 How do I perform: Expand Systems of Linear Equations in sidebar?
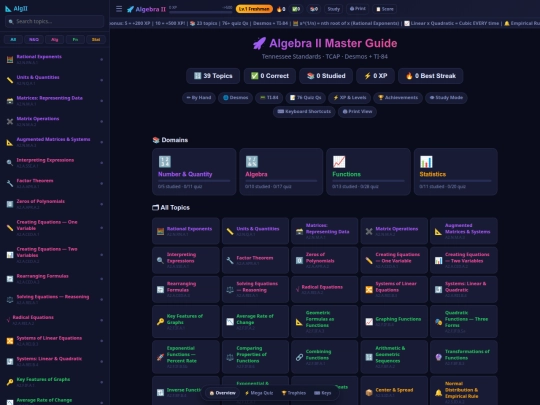pyautogui.click(x=54, y=341)
